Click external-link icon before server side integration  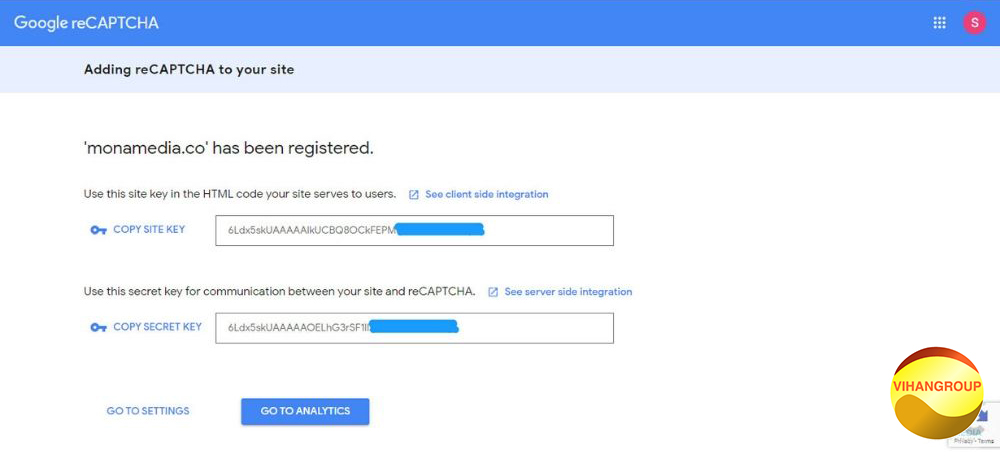click(493, 292)
